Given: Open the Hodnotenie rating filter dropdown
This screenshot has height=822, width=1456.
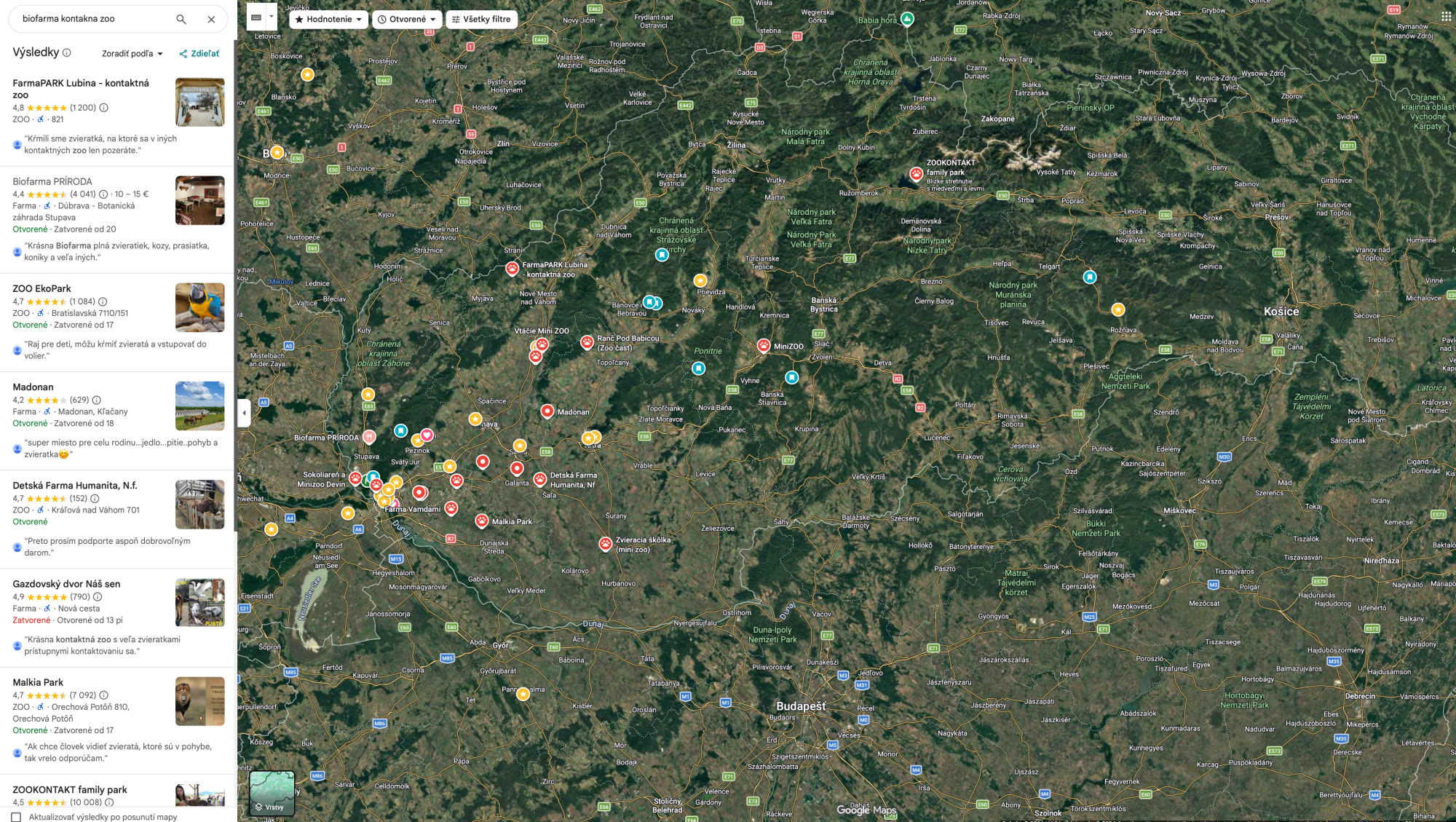Looking at the screenshot, I should tap(329, 20).
